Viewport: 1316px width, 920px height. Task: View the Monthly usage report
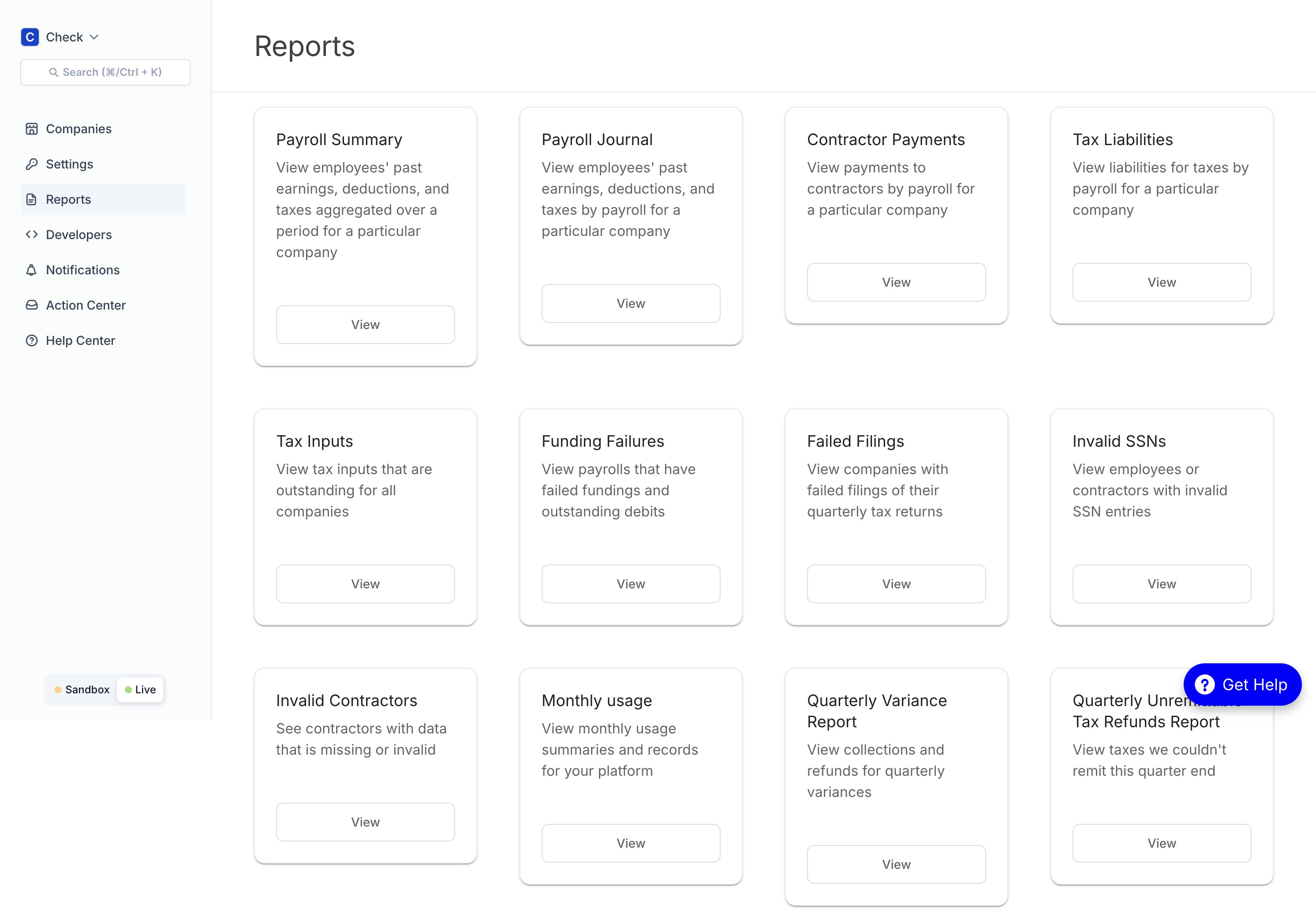pyautogui.click(x=631, y=843)
